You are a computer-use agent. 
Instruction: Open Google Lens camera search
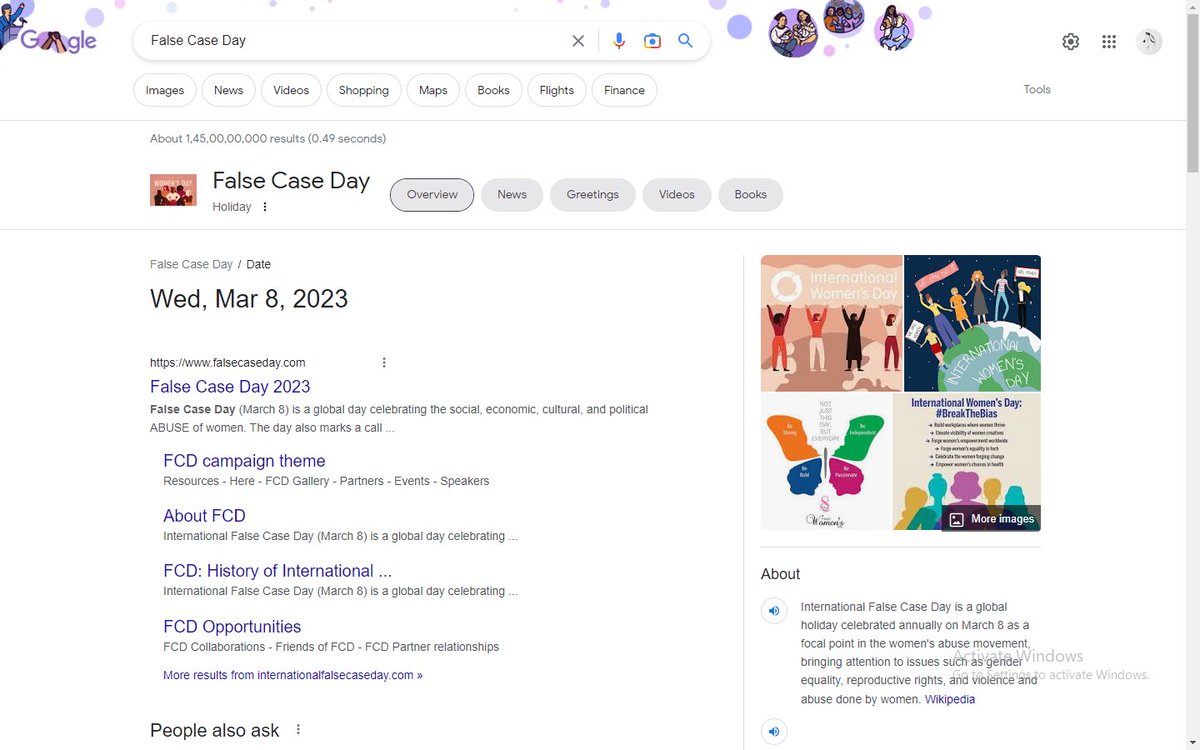(652, 41)
